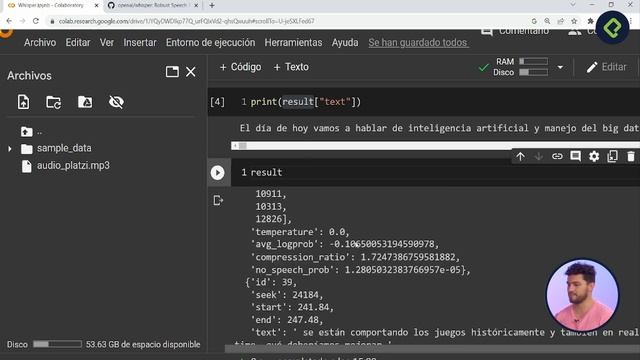Bookmark this page star icon
This screenshot has height=360, width=640.
[574, 21]
